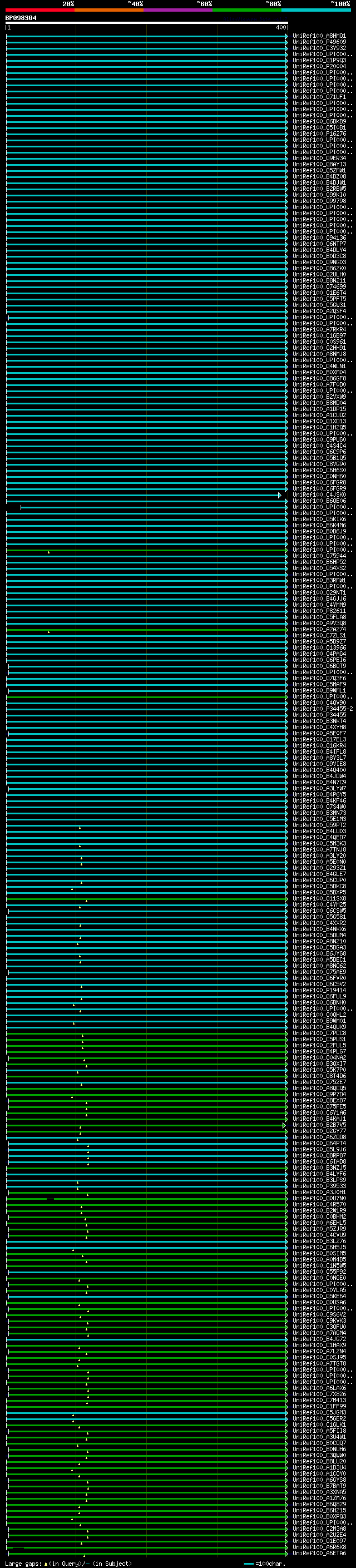Click the yellow gap marker on UniRef100_A2A274 row
Screen dimensions: 356x1568
point(49,632)
